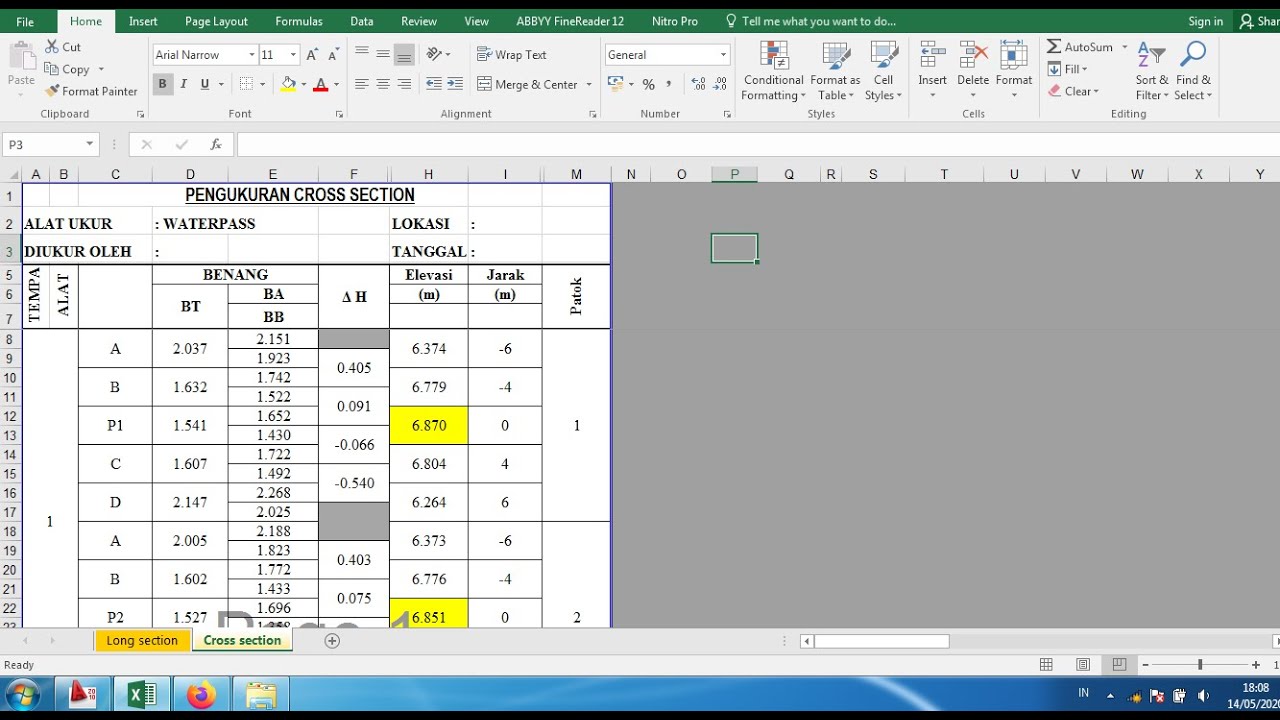Image resolution: width=1280 pixels, height=720 pixels.
Task: Open the Insert ribbon tab
Action: click(143, 21)
